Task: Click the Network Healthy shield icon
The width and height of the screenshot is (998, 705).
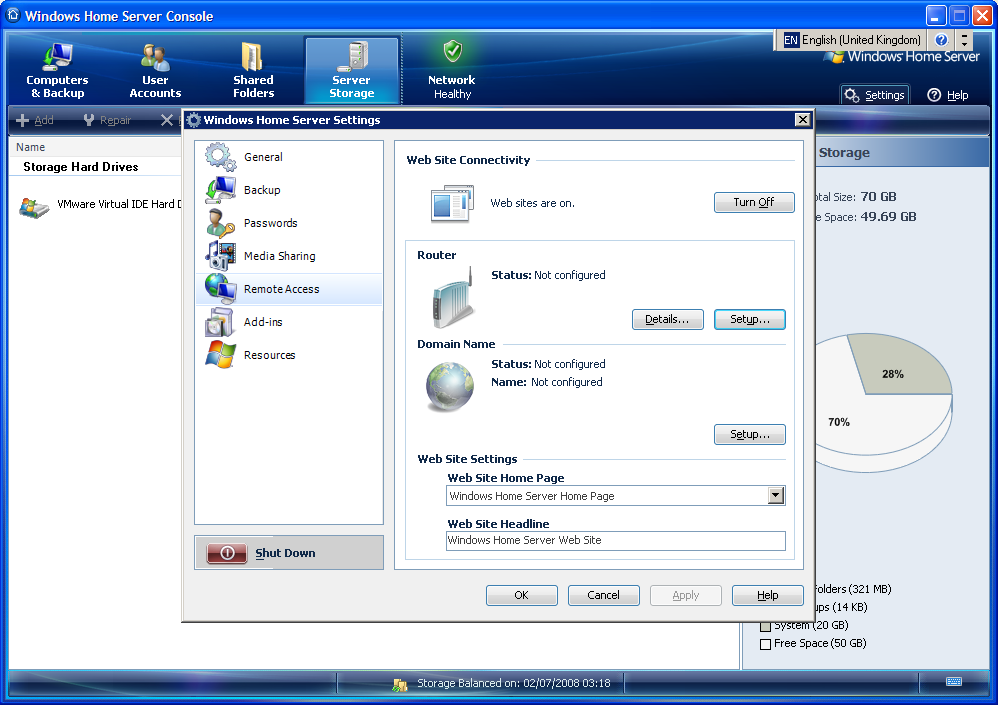Action: (452, 53)
